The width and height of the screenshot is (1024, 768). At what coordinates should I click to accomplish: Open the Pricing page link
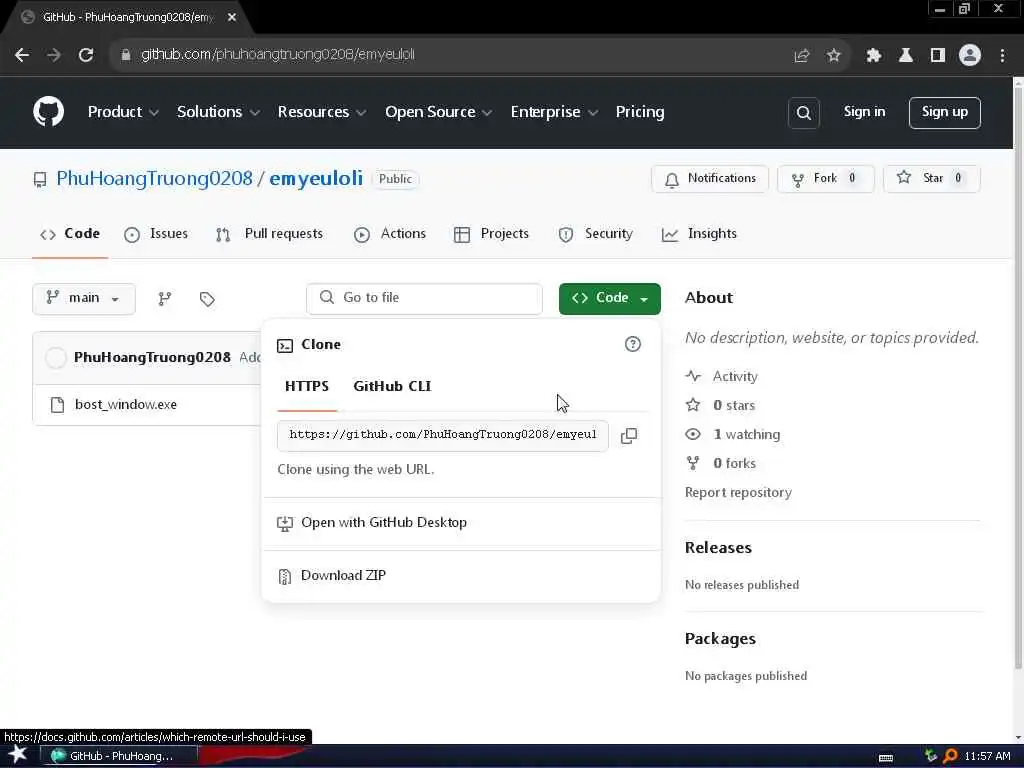[639, 112]
